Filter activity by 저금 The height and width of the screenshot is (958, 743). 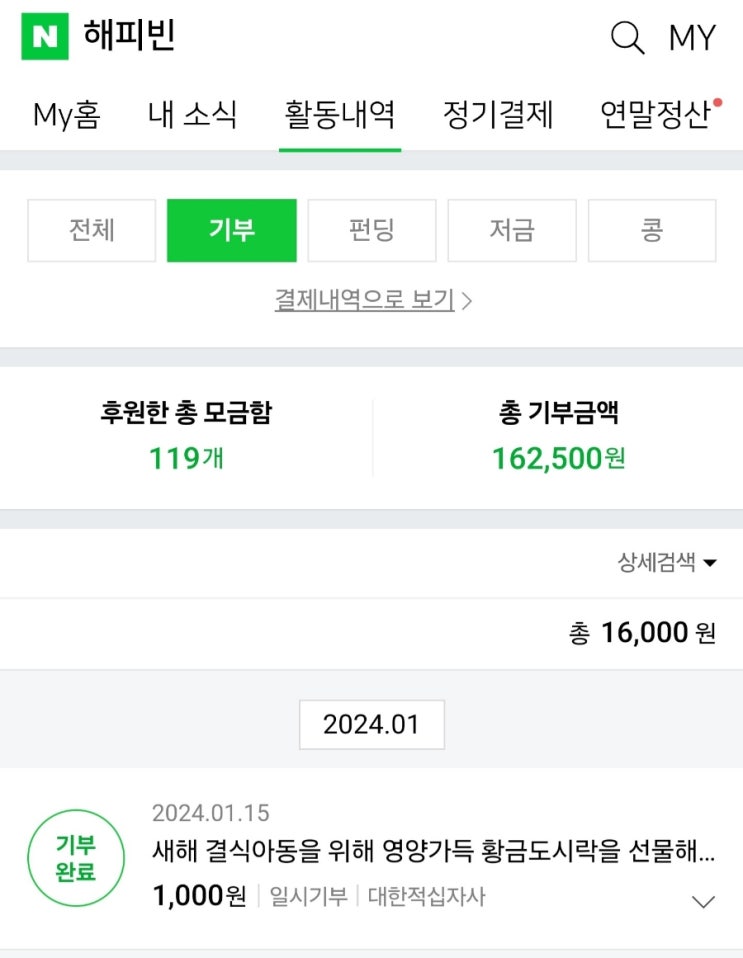[x=512, y=230]
